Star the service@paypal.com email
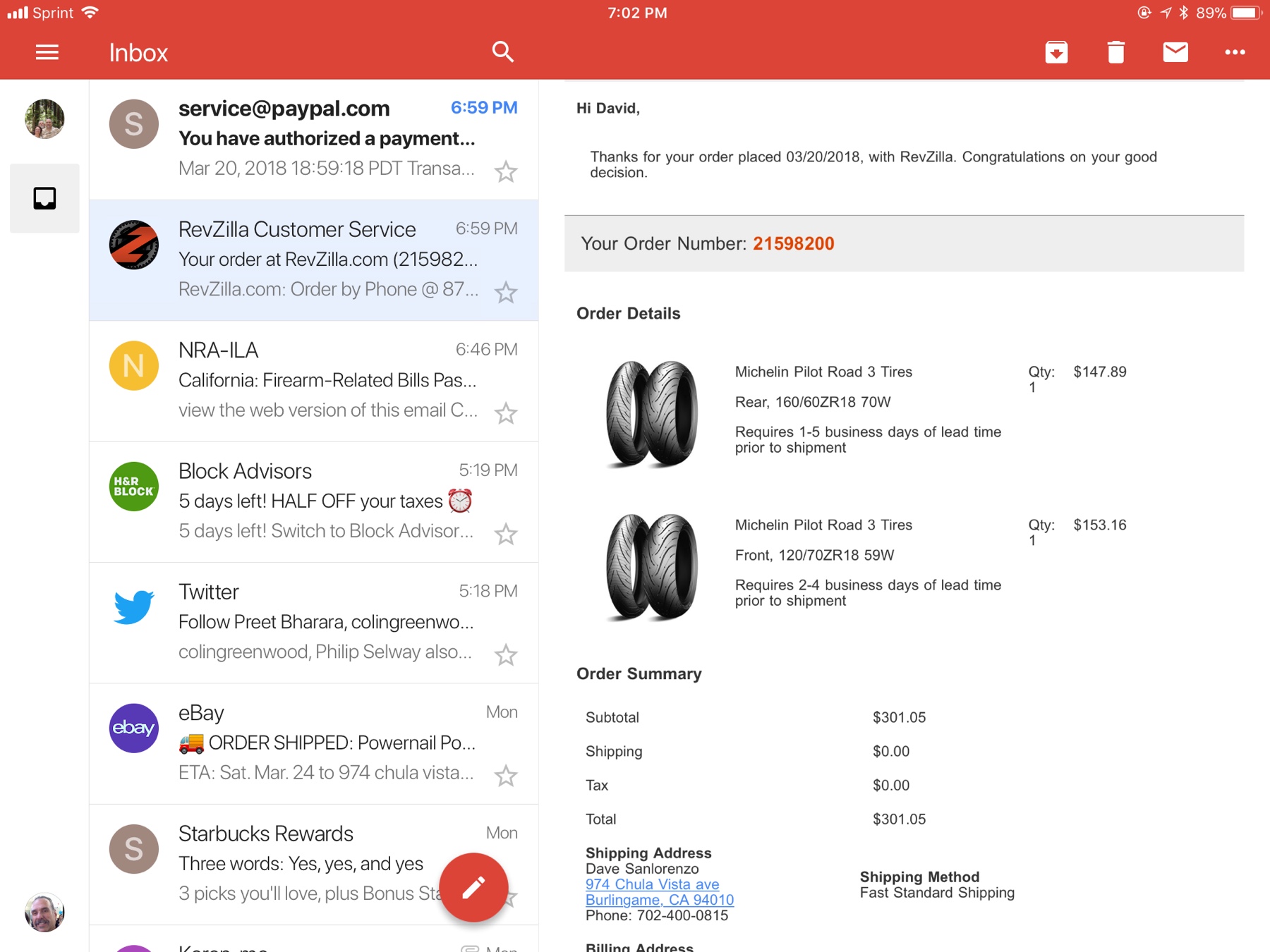Viewport: 1270px width, 952px height. tap(506, 171)
